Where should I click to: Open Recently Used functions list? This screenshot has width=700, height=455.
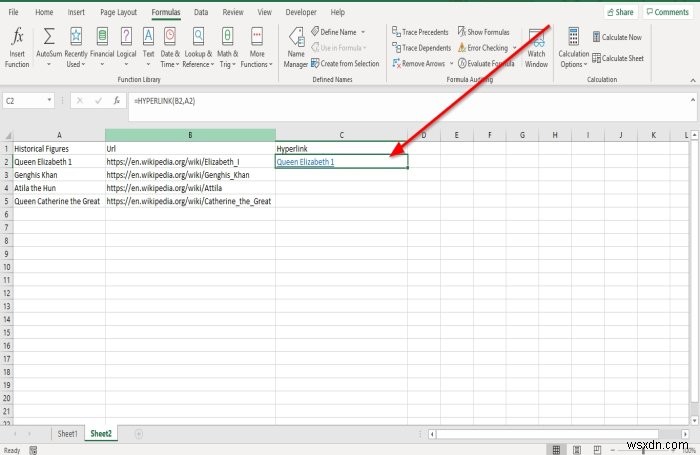coord(76,47)
